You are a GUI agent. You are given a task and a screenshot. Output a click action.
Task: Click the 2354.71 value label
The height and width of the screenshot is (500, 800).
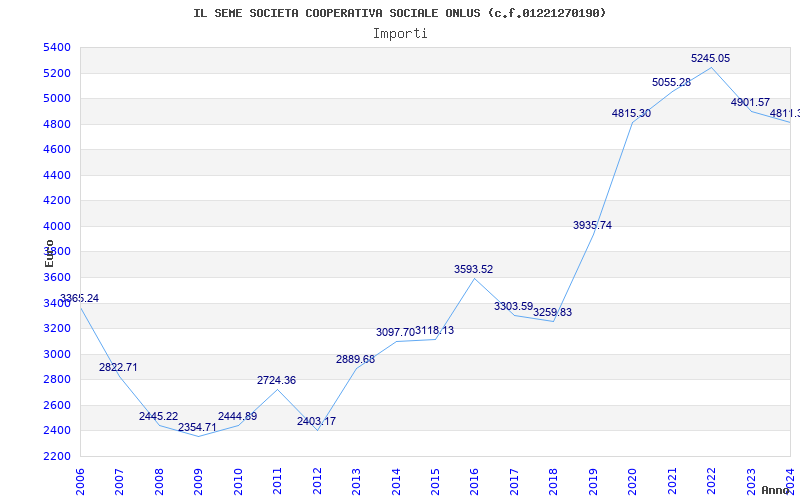pos(197,428)
